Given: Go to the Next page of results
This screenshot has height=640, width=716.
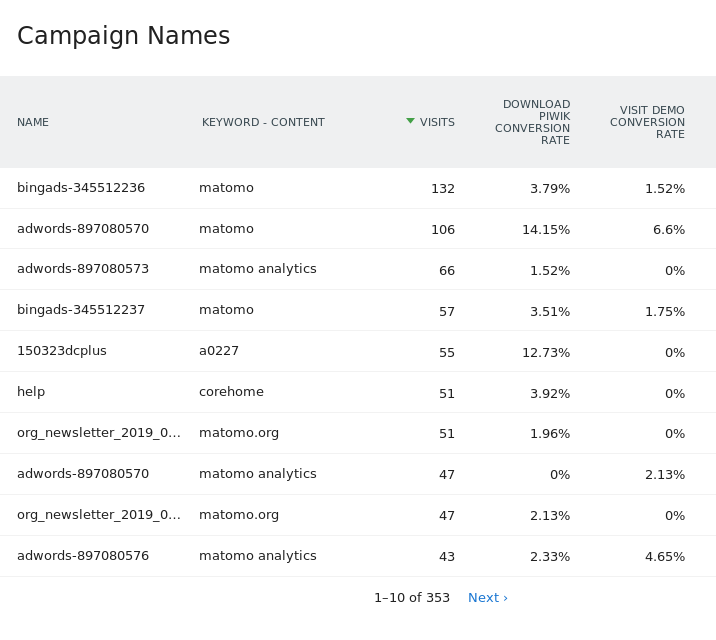Looking at the screenshot, I should coord(487,598).
